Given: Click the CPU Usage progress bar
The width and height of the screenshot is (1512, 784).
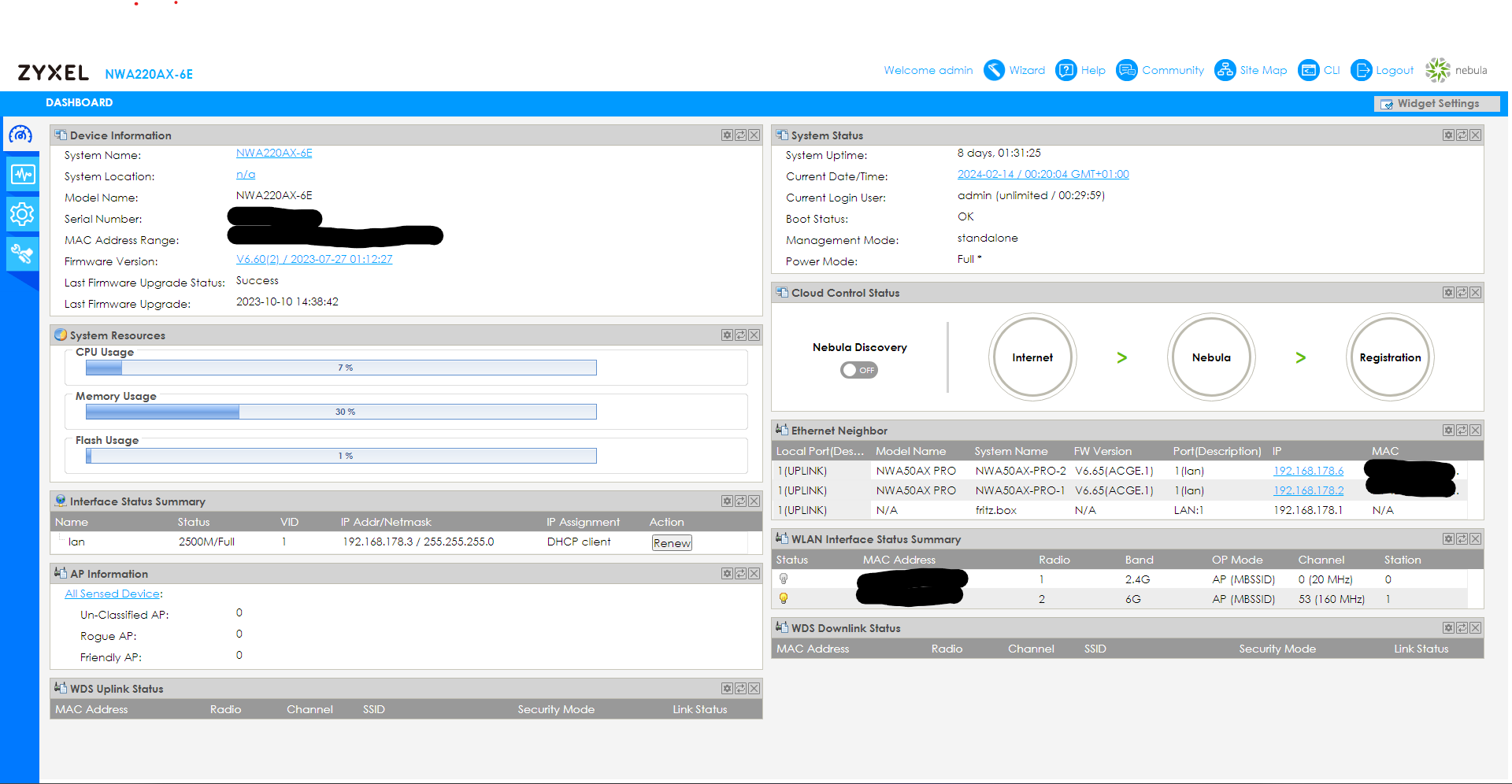Looking at the screenshot, I should [x=341, y=368].
